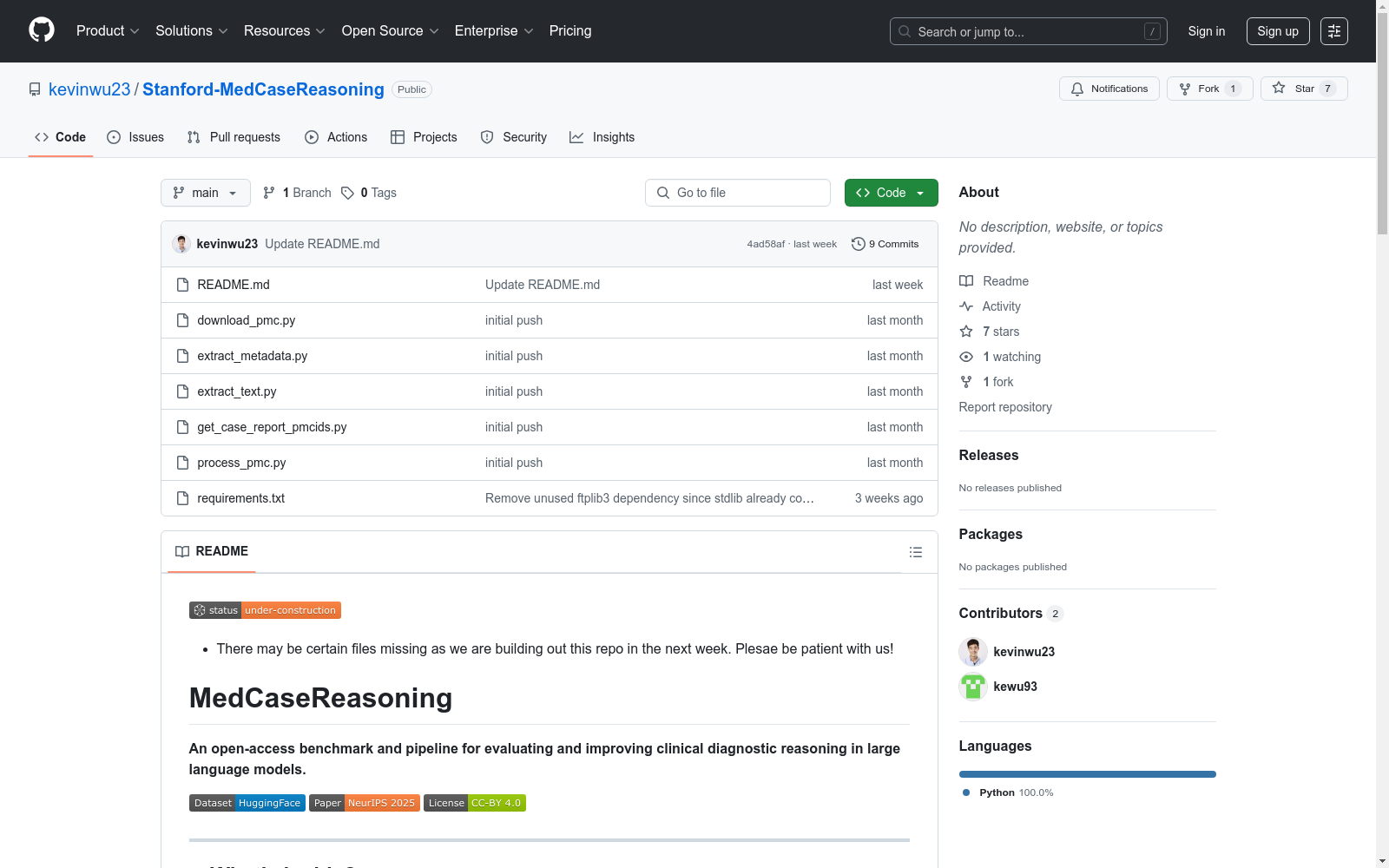This screenshot has width=1389, height=868.
Task: Click the star icon beside 7 stars
Action: (x=966, y=332)
